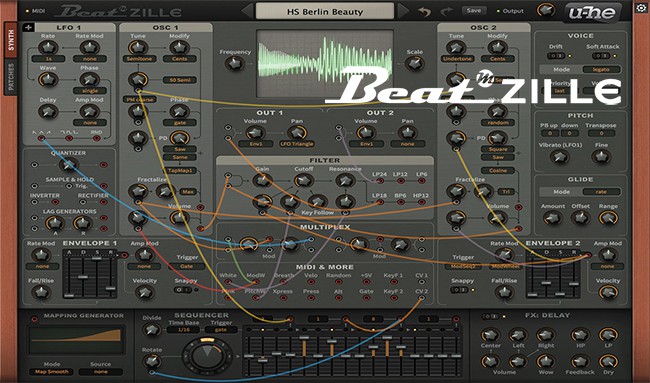
Task: Click the ModW jack in MIDI & More
Action: point(255,282)
